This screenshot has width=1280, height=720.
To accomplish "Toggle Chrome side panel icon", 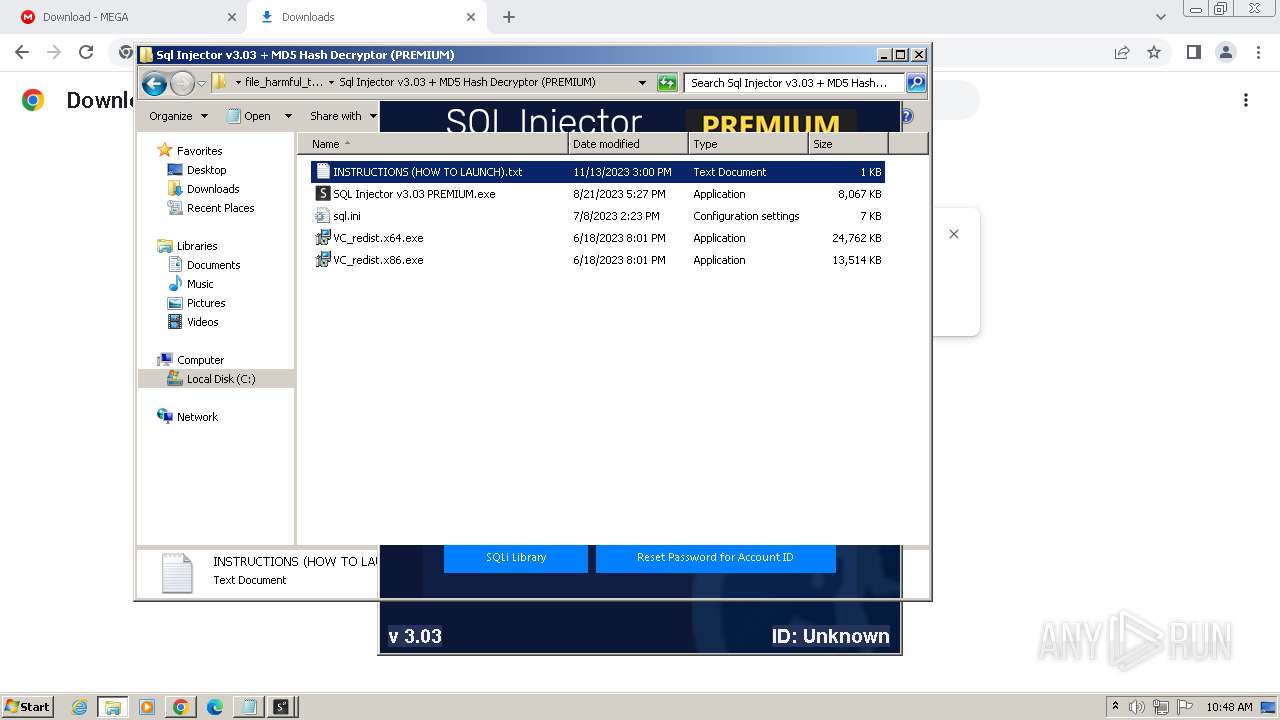I will [1193, 52].
